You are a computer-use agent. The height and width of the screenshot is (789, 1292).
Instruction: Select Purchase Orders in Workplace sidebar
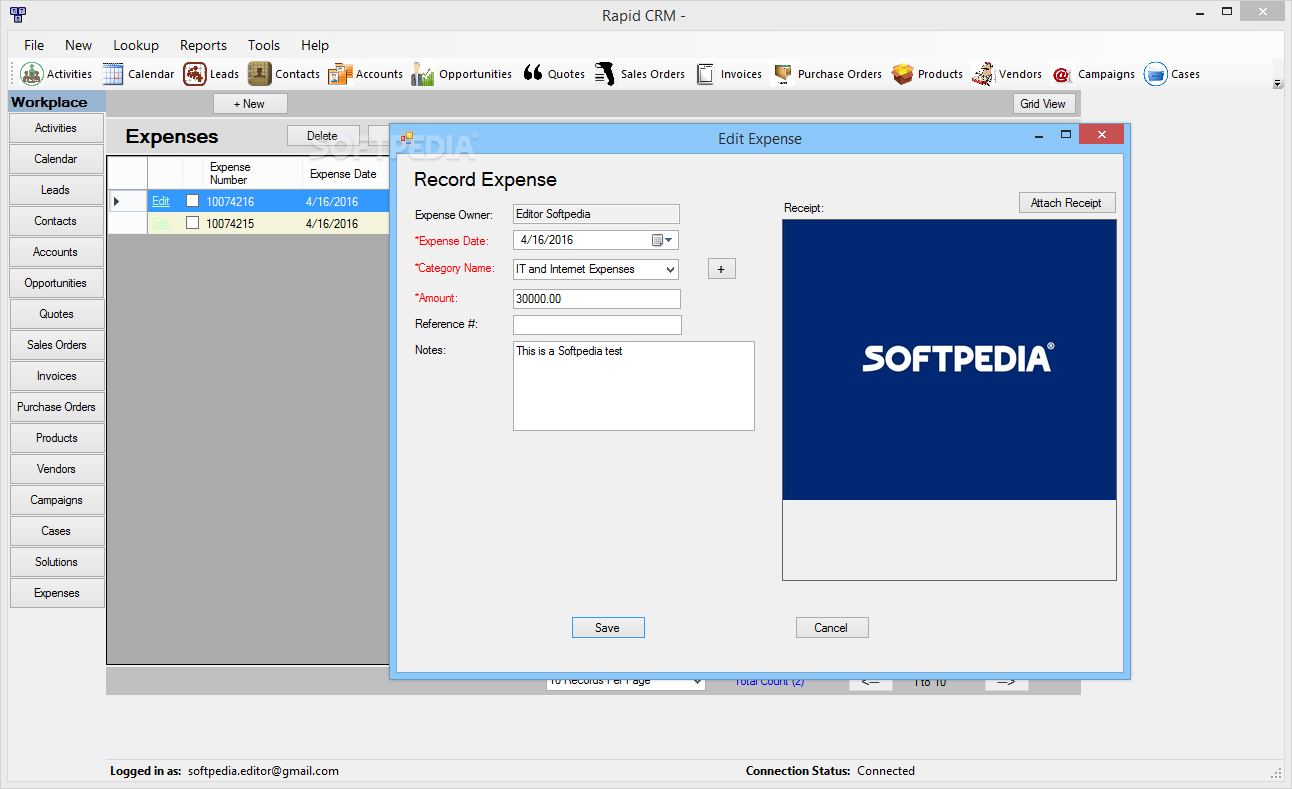click(x=56, y=407)
